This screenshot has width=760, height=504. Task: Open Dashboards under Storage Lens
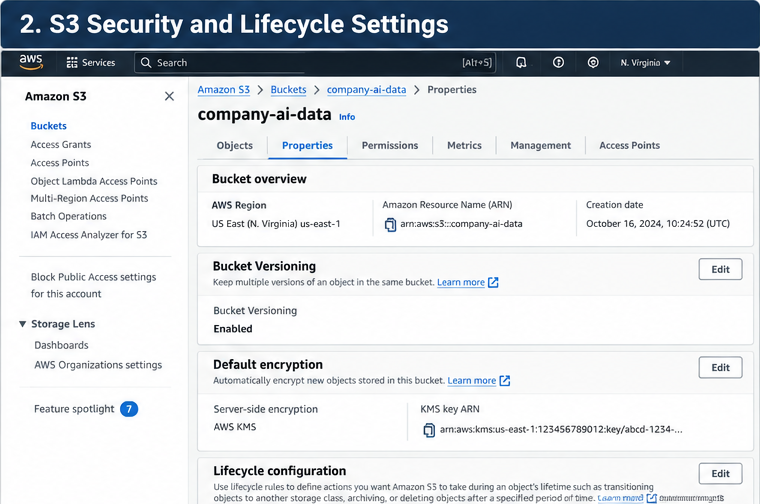coord(61,345)
